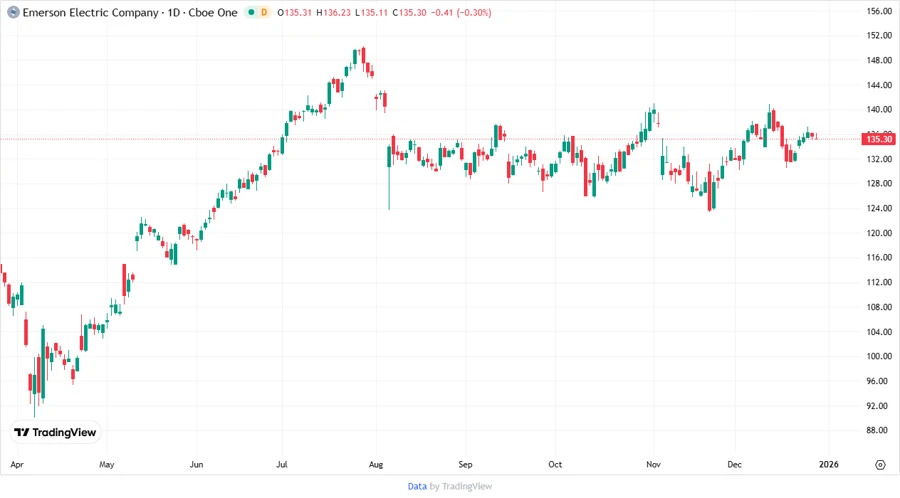The image size is (900, 498).
Task: Click the 156.00 price axis label
Action: (x=879, y=11)
